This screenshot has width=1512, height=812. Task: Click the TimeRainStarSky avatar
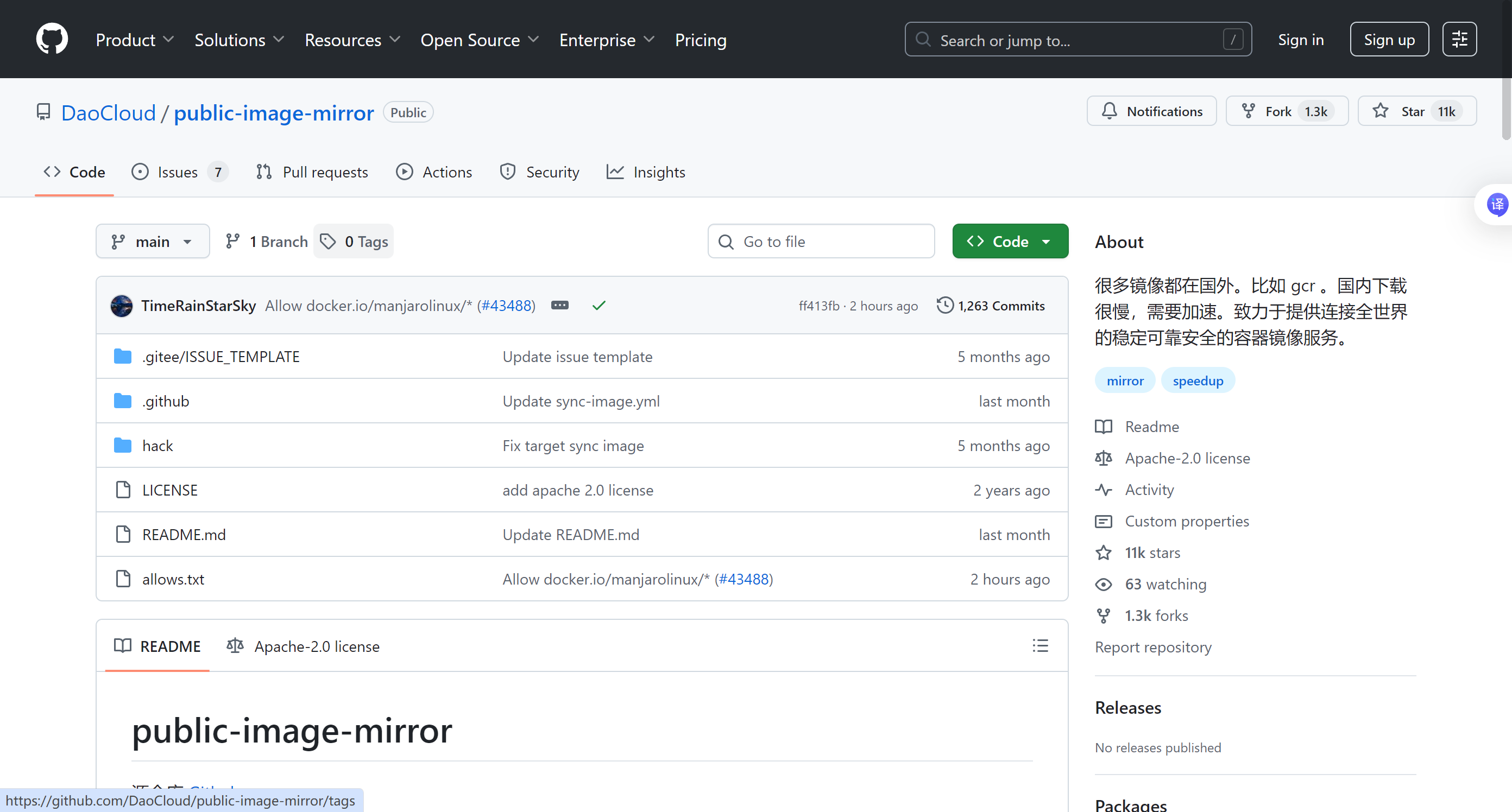[x=122, y=306]
